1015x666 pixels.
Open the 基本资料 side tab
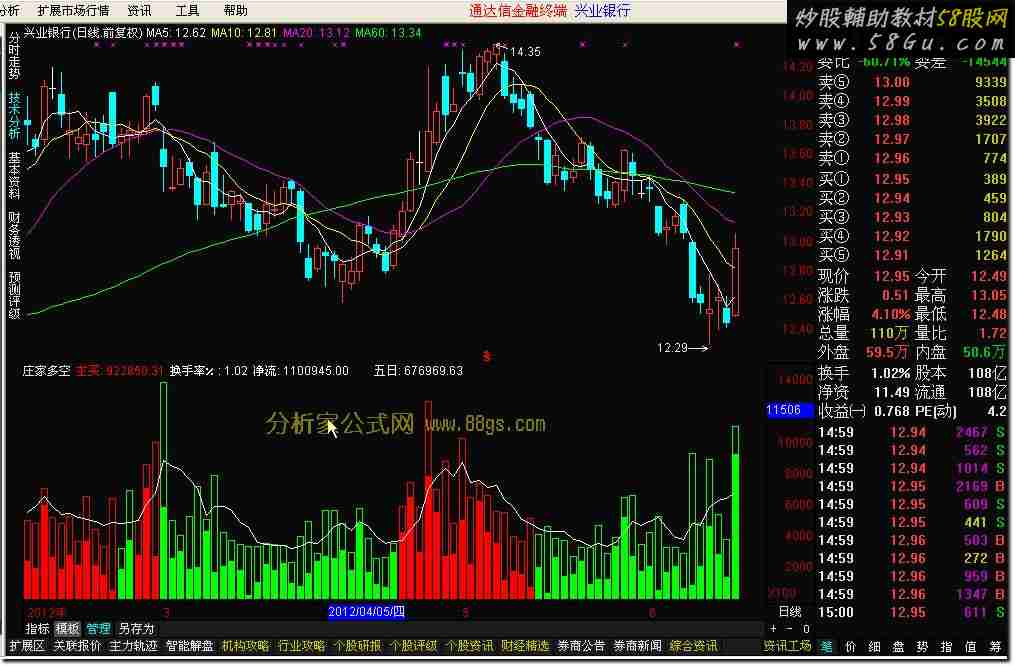14,175
